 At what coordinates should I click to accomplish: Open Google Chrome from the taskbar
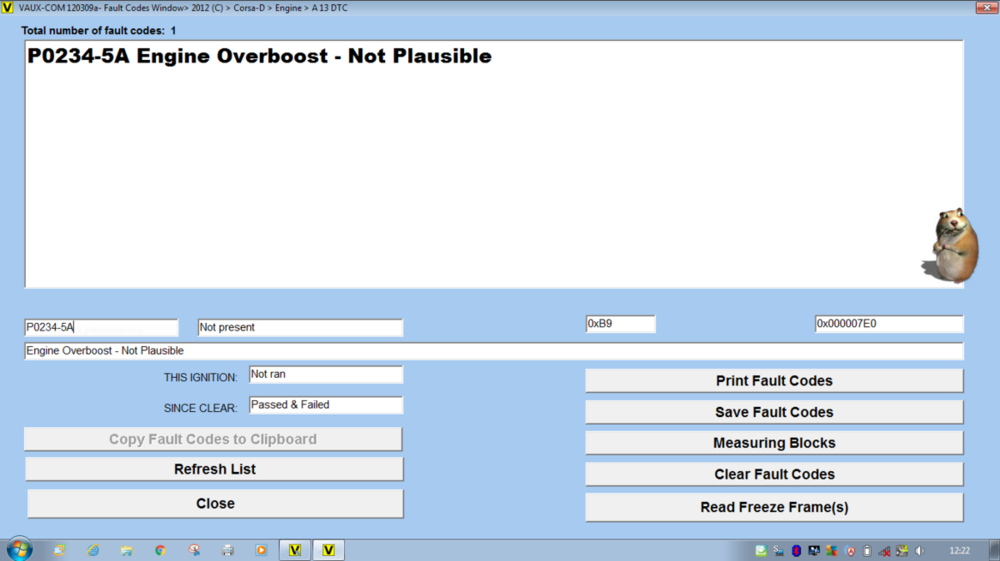[x=160, y=550]
